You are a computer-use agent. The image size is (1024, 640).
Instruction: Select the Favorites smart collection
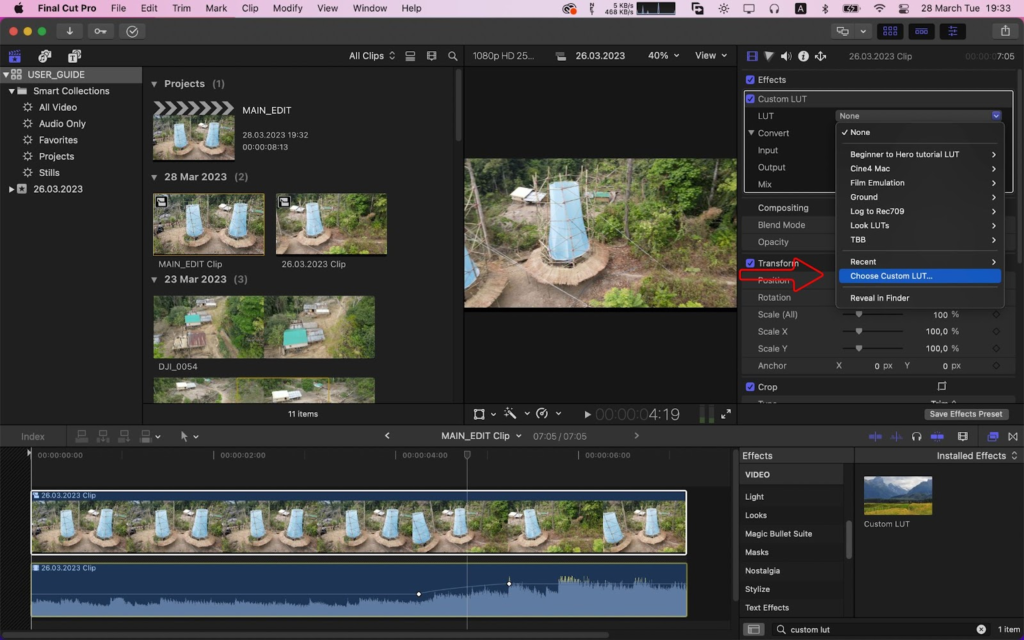58,140
